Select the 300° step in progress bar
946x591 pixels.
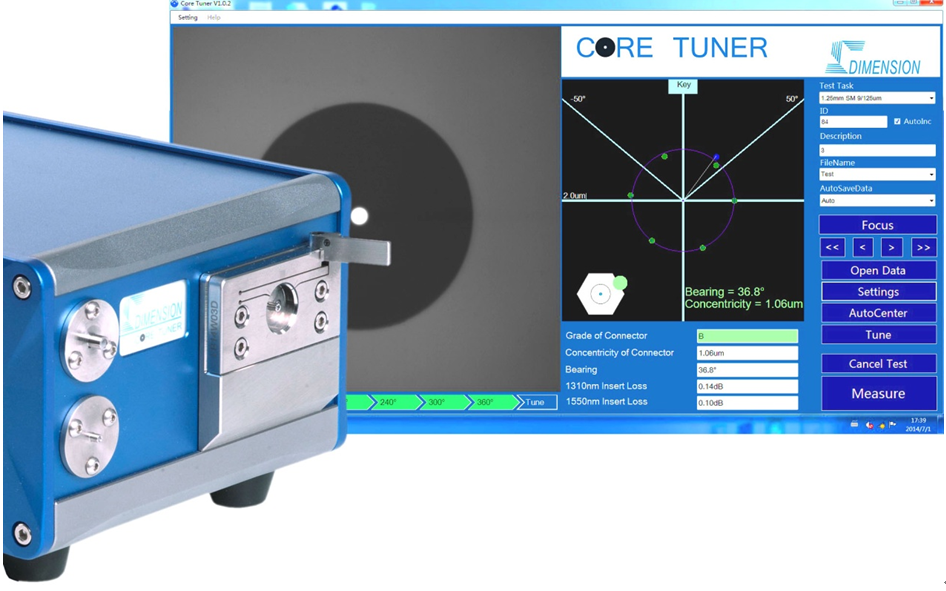click(x=437, y=402)
